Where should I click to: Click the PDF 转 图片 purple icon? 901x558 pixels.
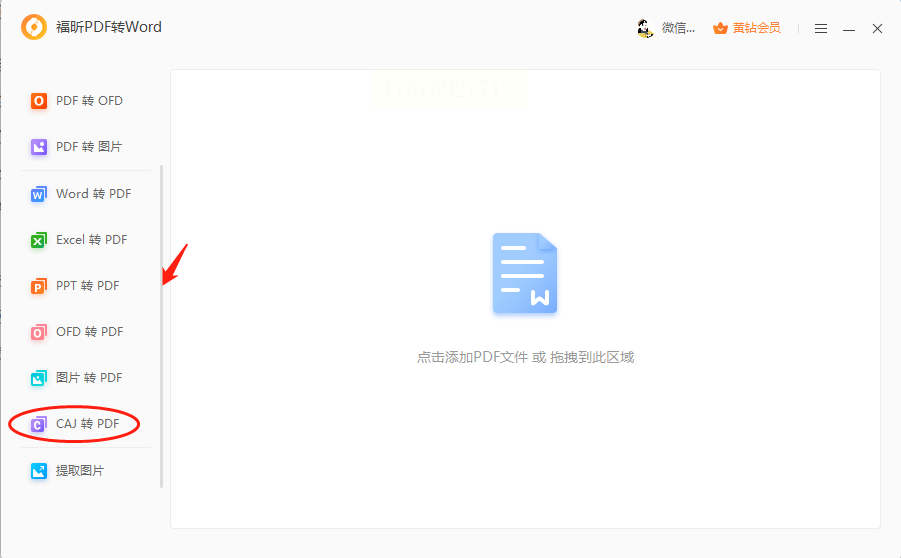coord(38,147)
